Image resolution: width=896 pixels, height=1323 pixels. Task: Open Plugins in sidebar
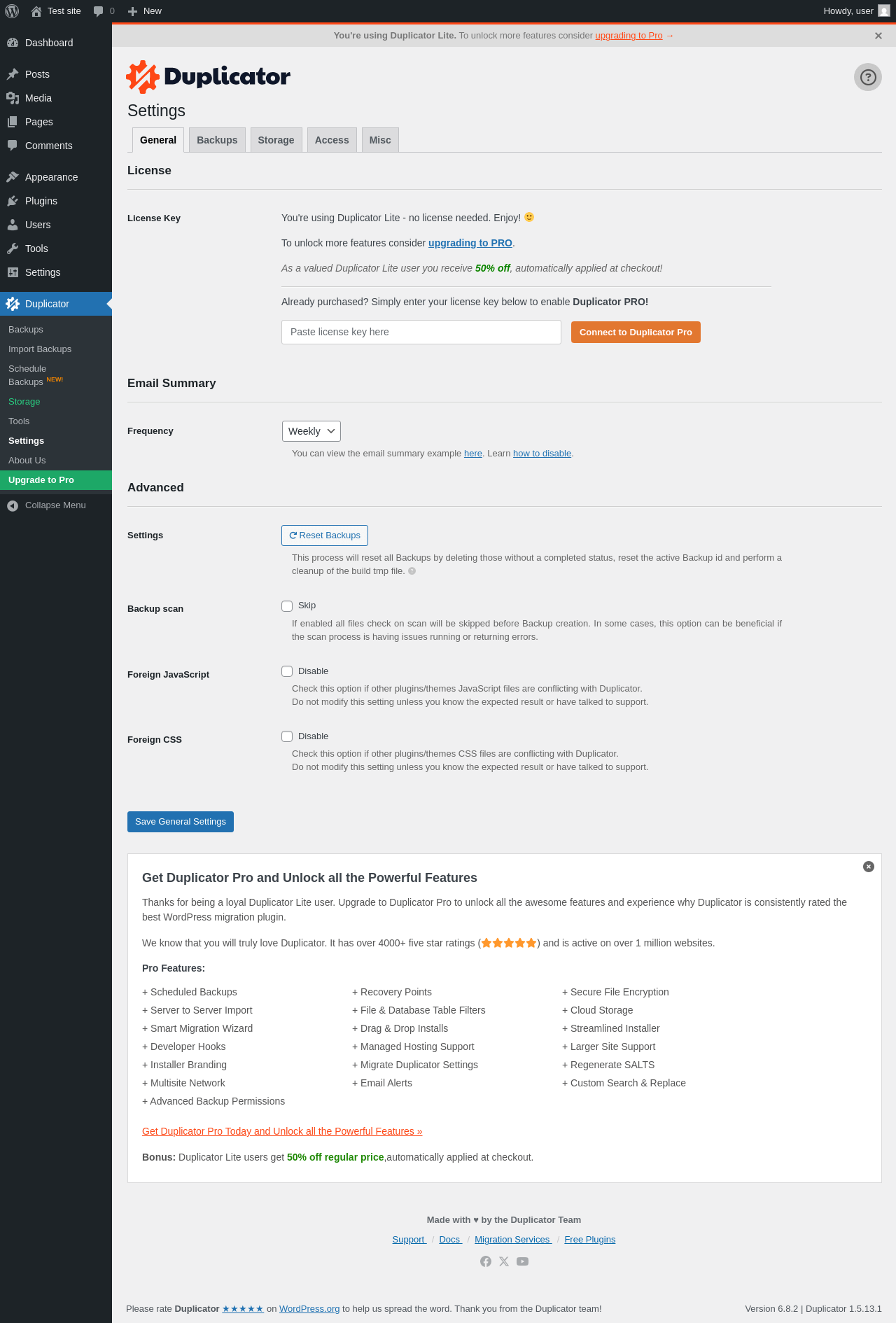(56, 201)
